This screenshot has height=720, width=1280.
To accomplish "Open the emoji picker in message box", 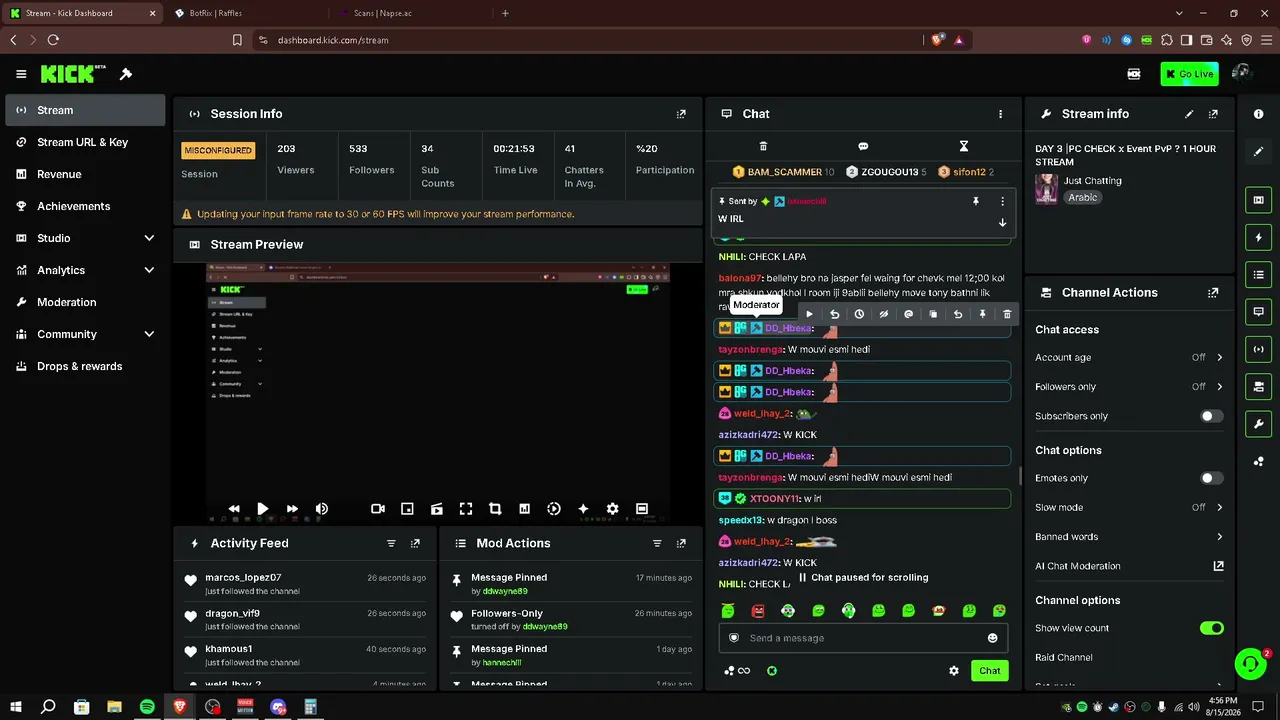I will coord(993,638).
